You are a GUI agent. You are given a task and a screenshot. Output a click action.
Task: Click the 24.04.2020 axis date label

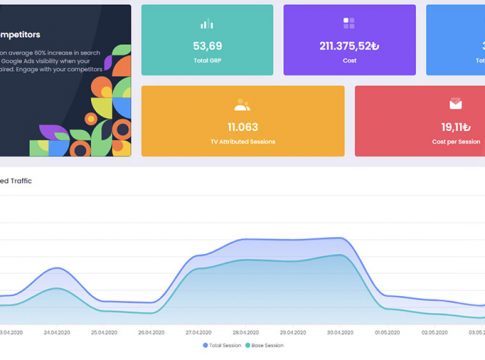click(x=57, y=332)
